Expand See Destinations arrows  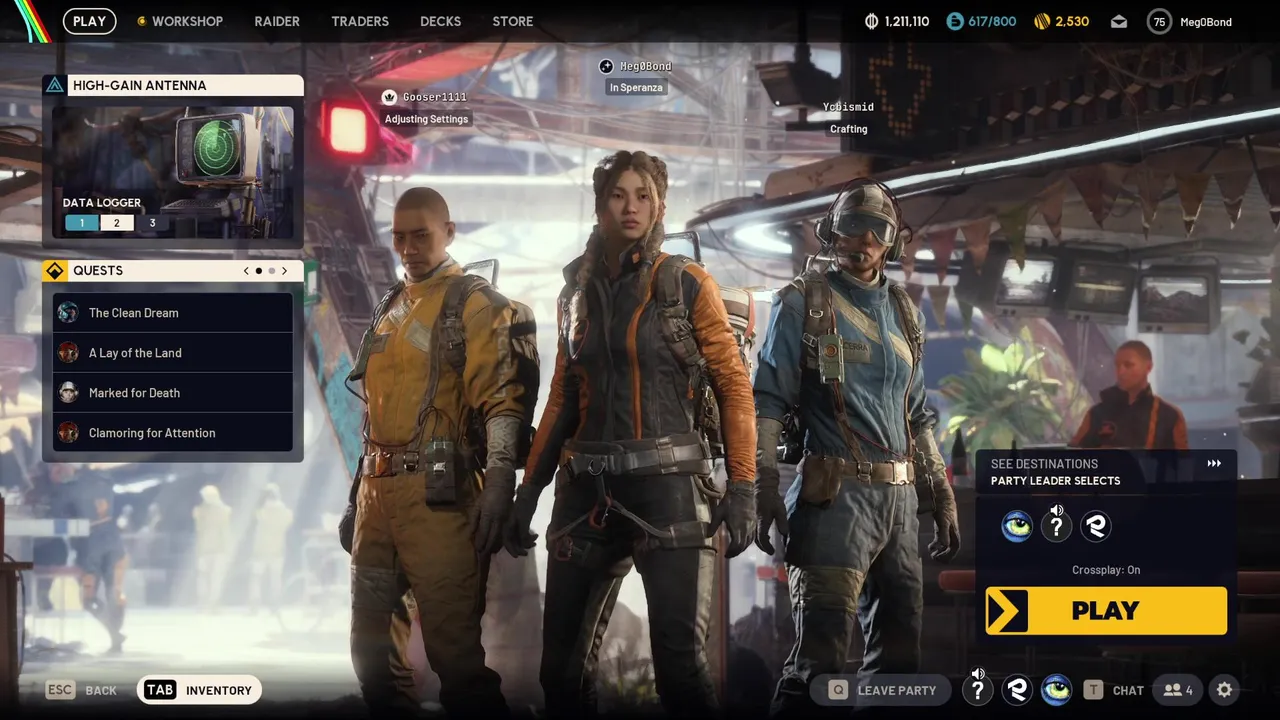tap(1214, 463)
